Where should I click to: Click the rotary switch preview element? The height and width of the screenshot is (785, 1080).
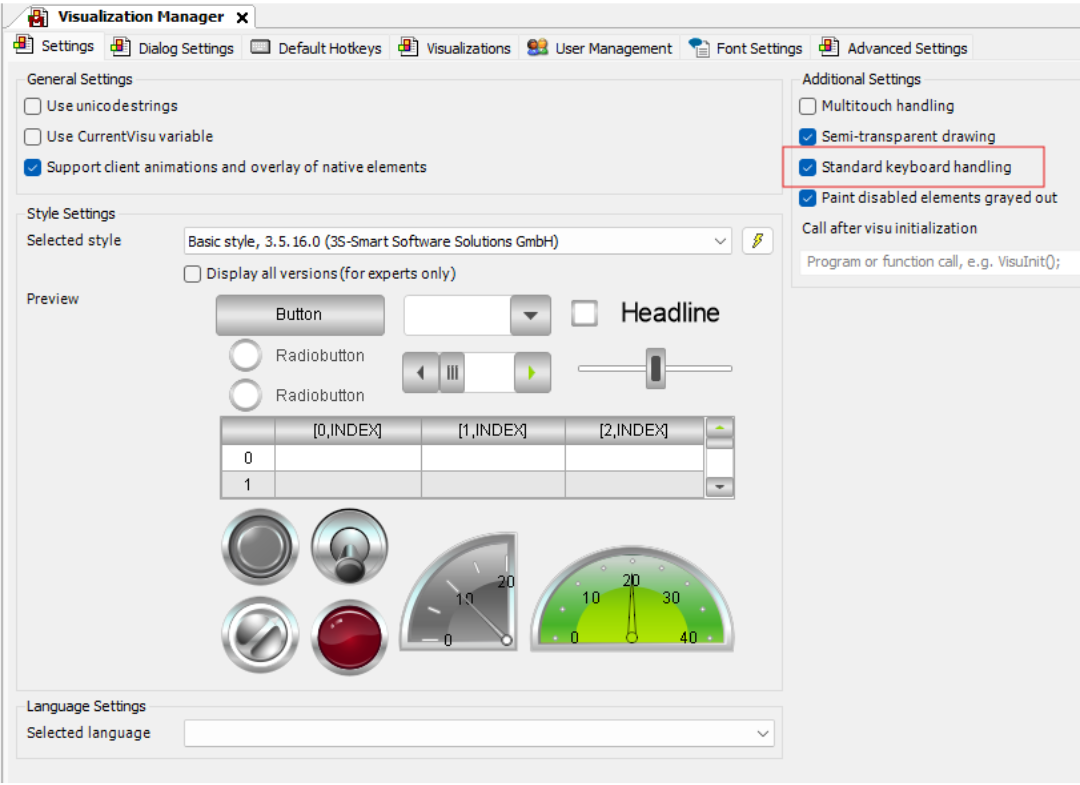point(262,637)
